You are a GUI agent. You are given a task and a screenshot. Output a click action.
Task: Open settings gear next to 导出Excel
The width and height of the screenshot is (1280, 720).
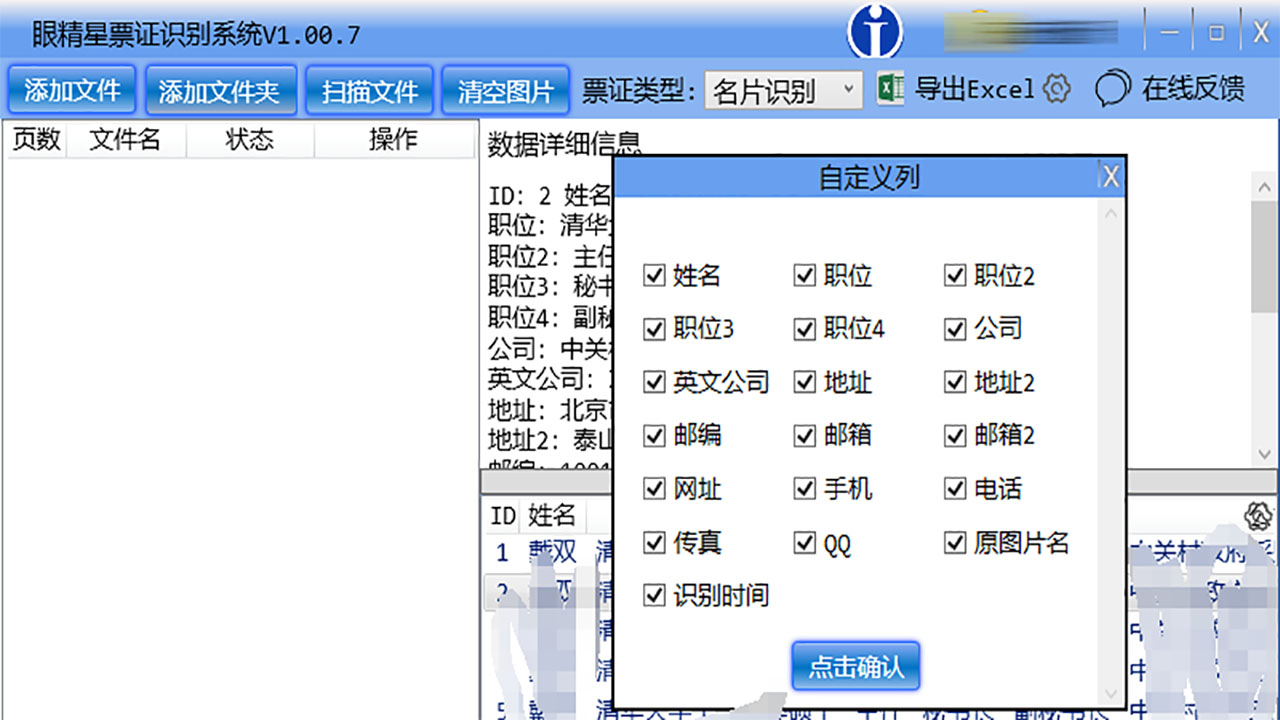(1056, 89)
